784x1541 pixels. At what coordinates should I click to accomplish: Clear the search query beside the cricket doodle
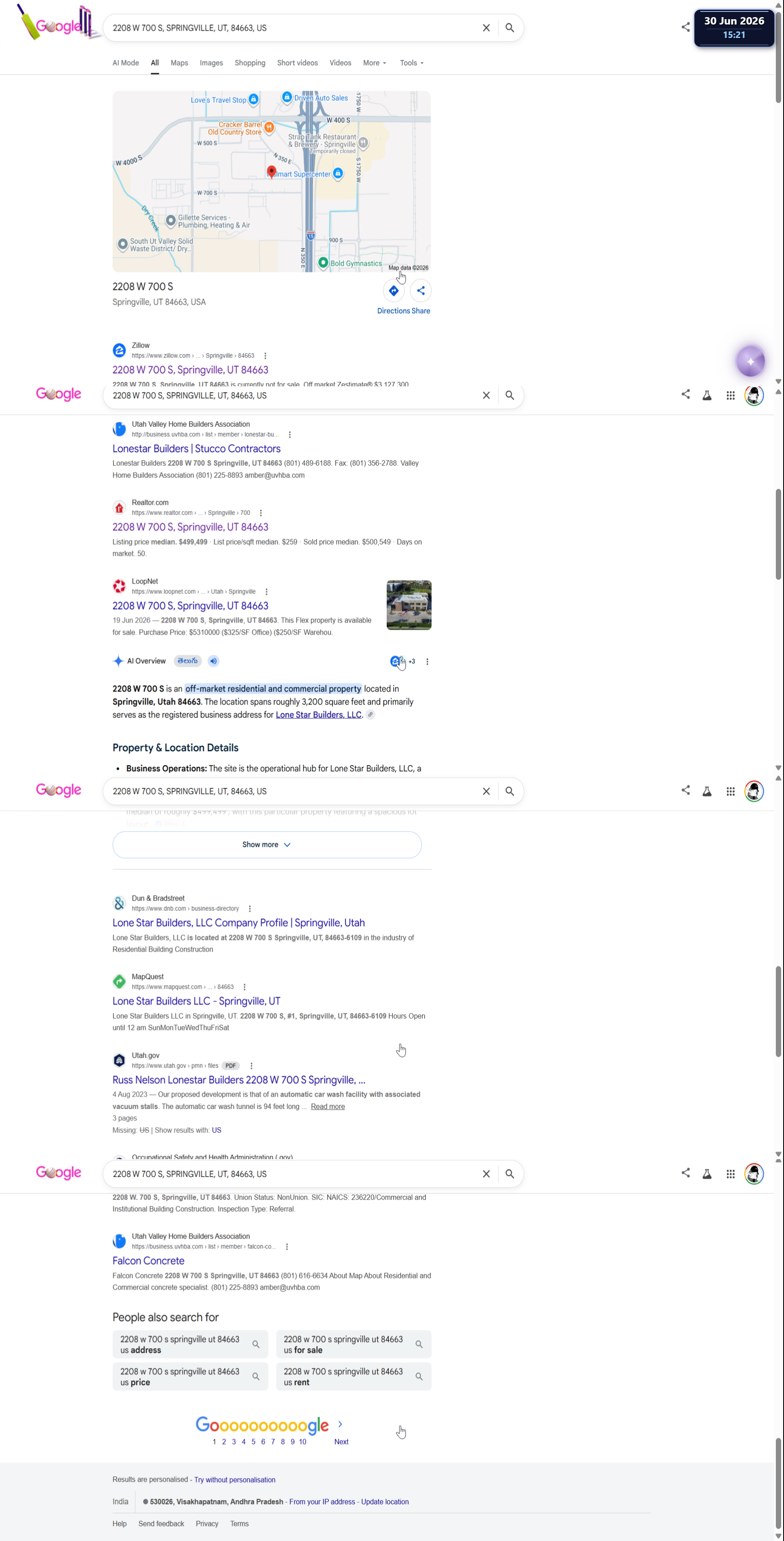pyautogui.click(x=486, y=28)
